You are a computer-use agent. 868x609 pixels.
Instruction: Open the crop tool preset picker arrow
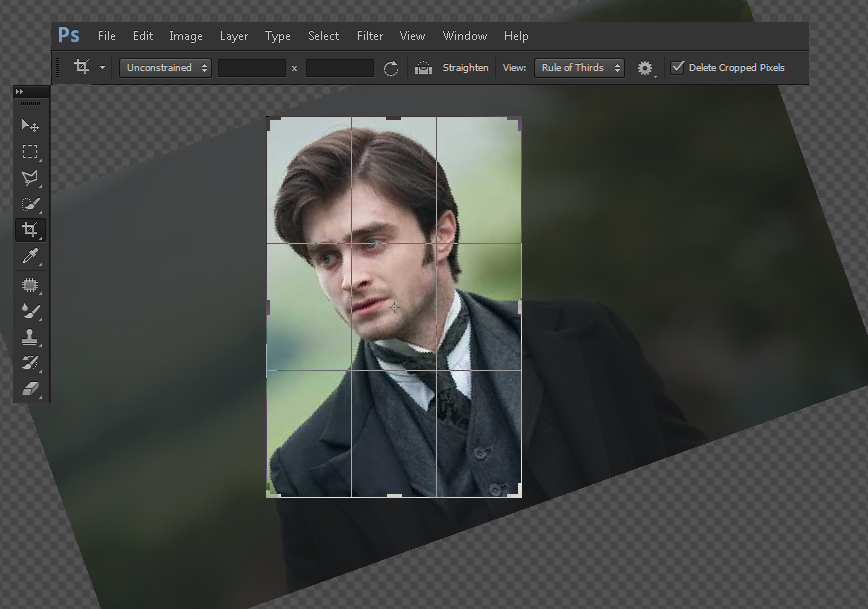click(x=102, y=68)
